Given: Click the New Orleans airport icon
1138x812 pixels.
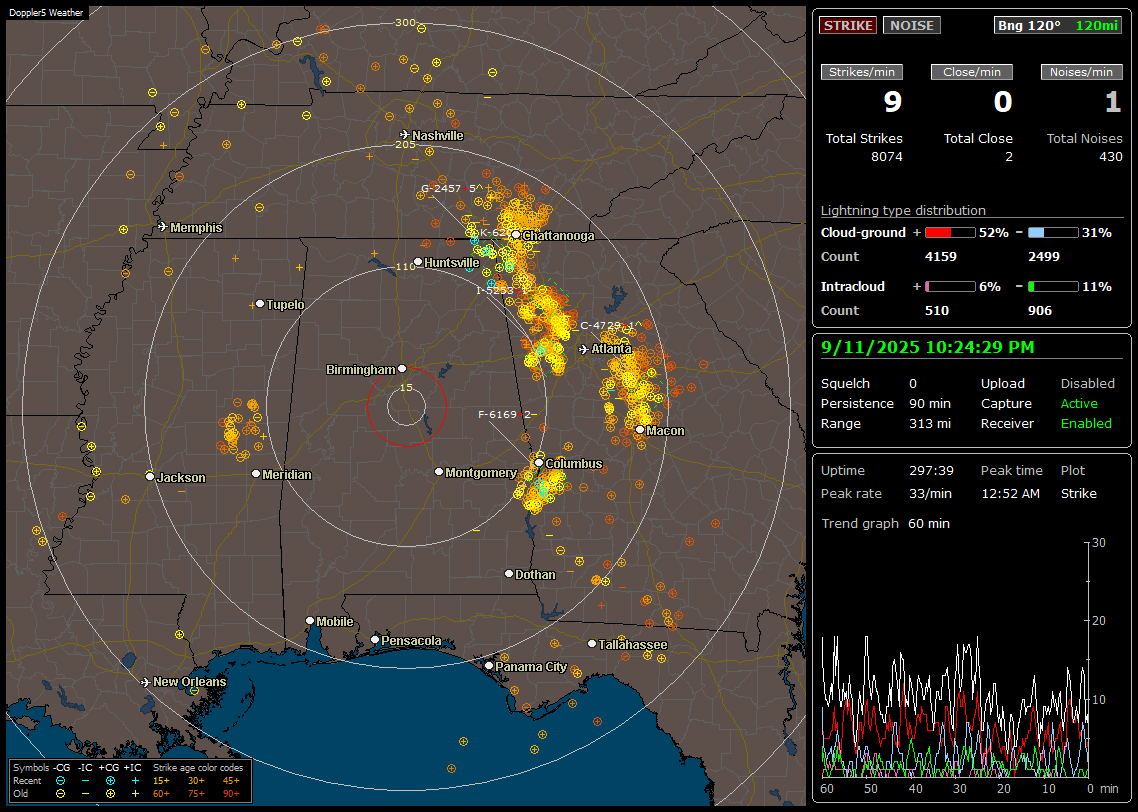Looking at the screenshot, I should pyautogui.click(x=146, y=682).
